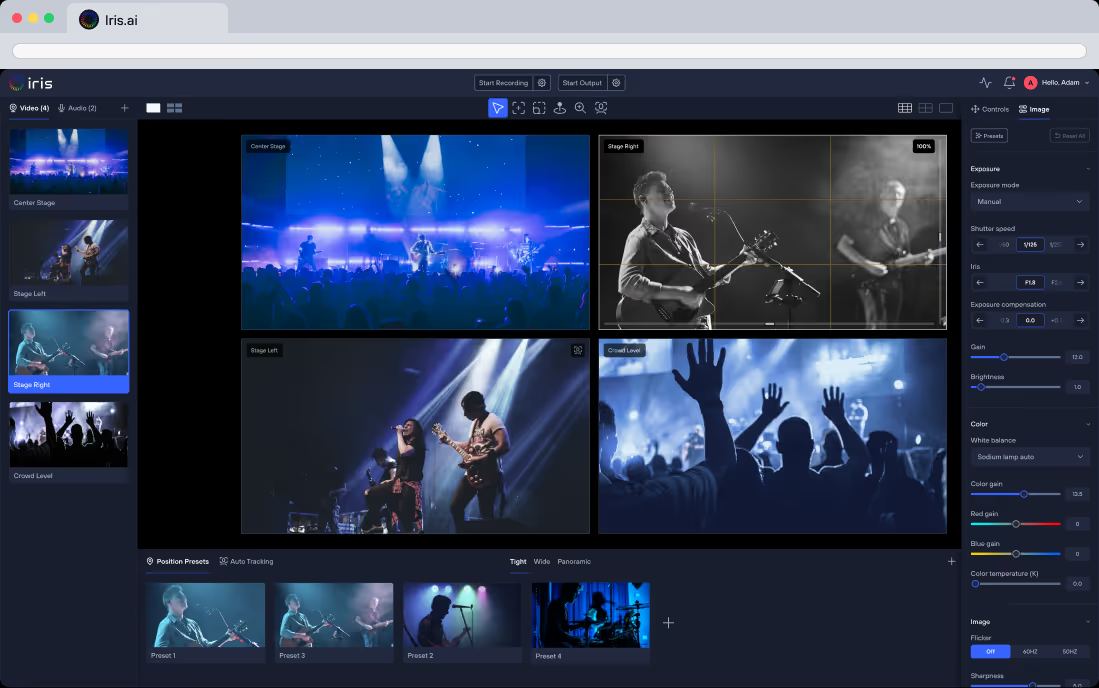Screen dimensions: 1099x688
Task: Open notifications bell
Action: tap(1009, 83)
